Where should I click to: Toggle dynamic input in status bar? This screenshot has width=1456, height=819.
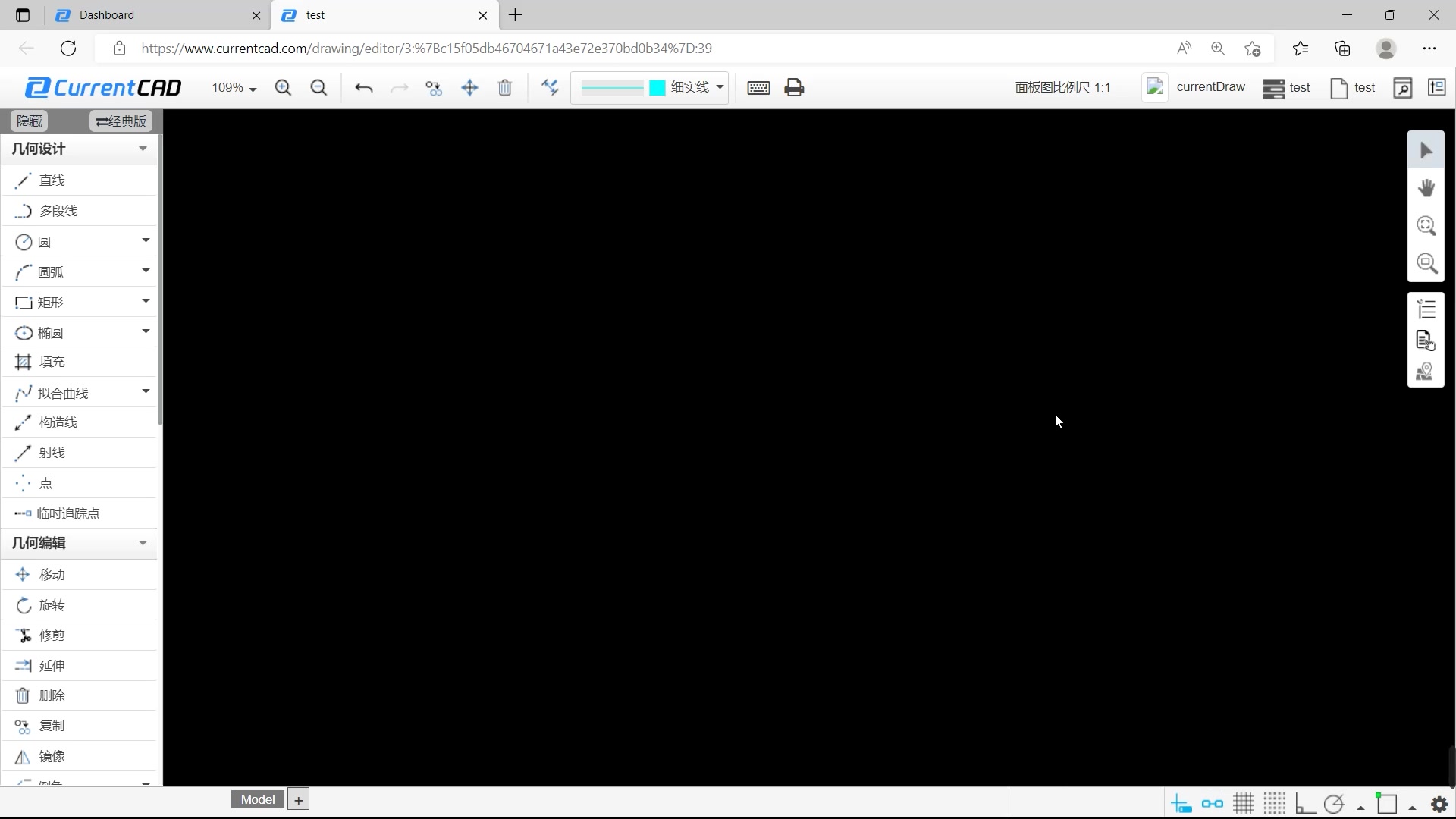click(x=1181, y=804)
